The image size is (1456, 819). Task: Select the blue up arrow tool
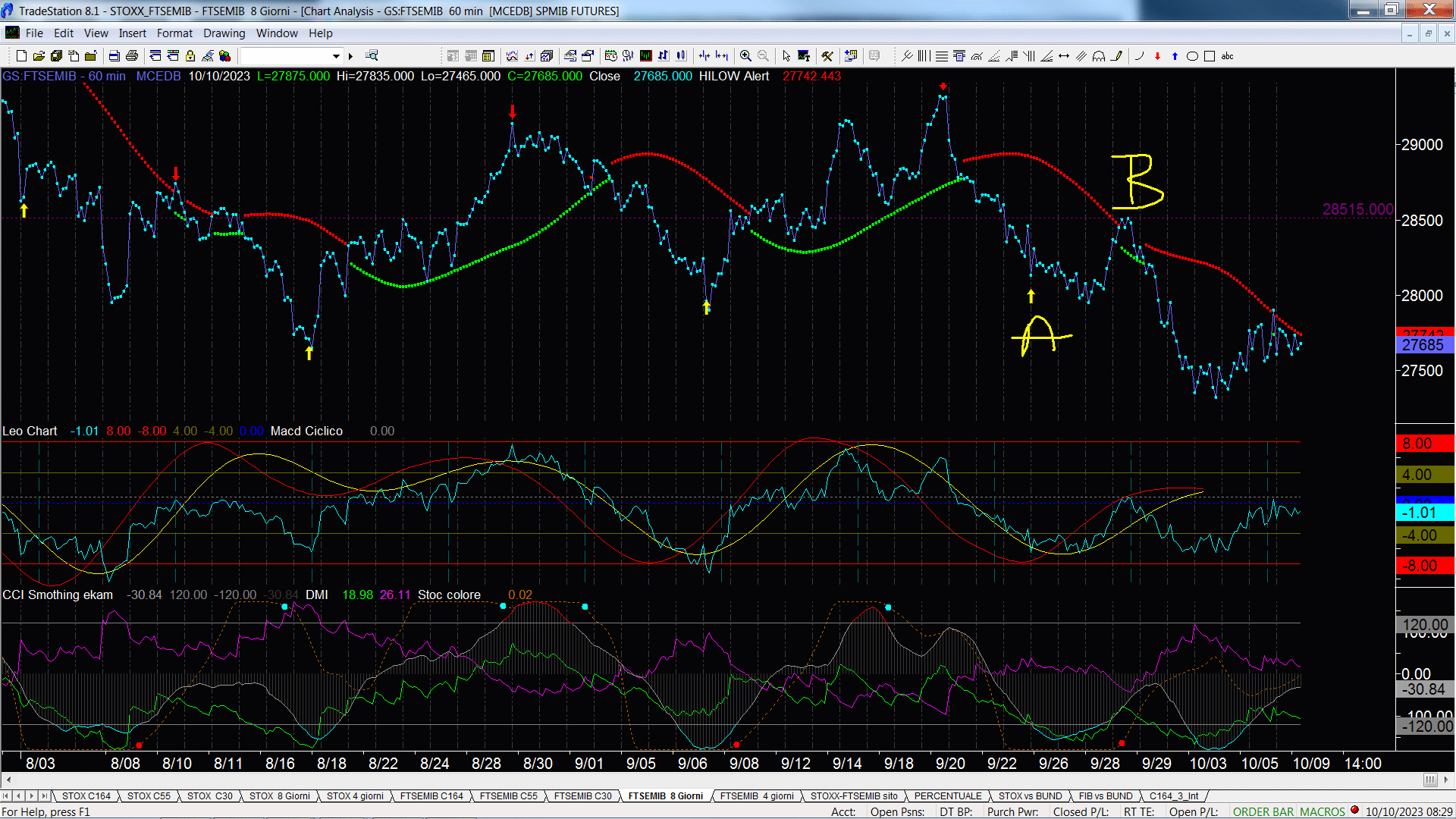click(x=1175, y=56)
